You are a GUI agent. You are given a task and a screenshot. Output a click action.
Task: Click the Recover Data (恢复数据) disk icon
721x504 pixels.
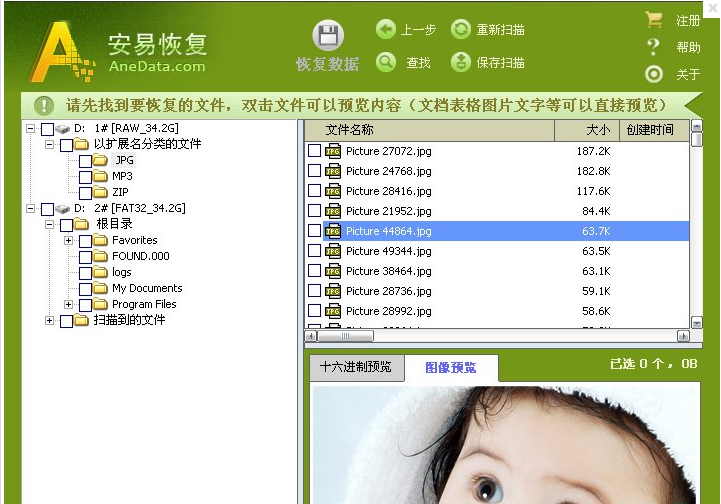click(327, 36)
